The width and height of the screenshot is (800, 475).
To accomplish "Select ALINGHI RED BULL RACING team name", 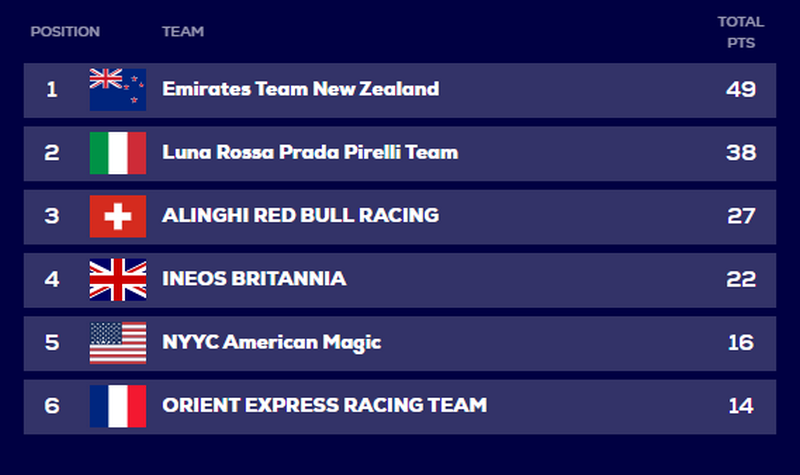I will point(301,216).
